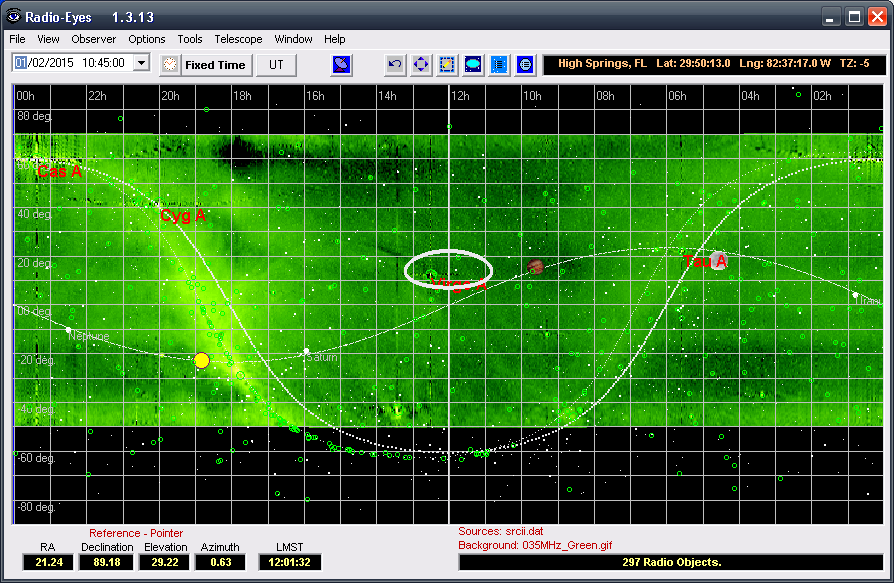Click the Tau A source label
This screenshot has width=894, height=583.
tap(704, 261)
